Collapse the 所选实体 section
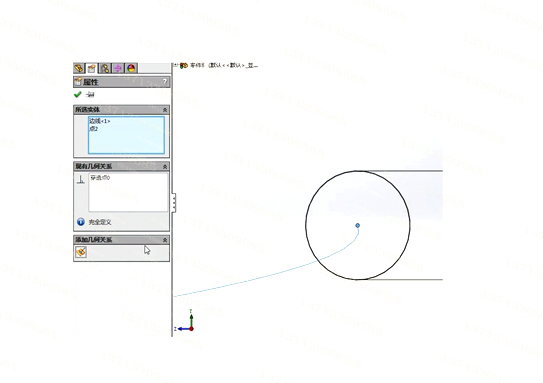 click(x=165, y=110)
